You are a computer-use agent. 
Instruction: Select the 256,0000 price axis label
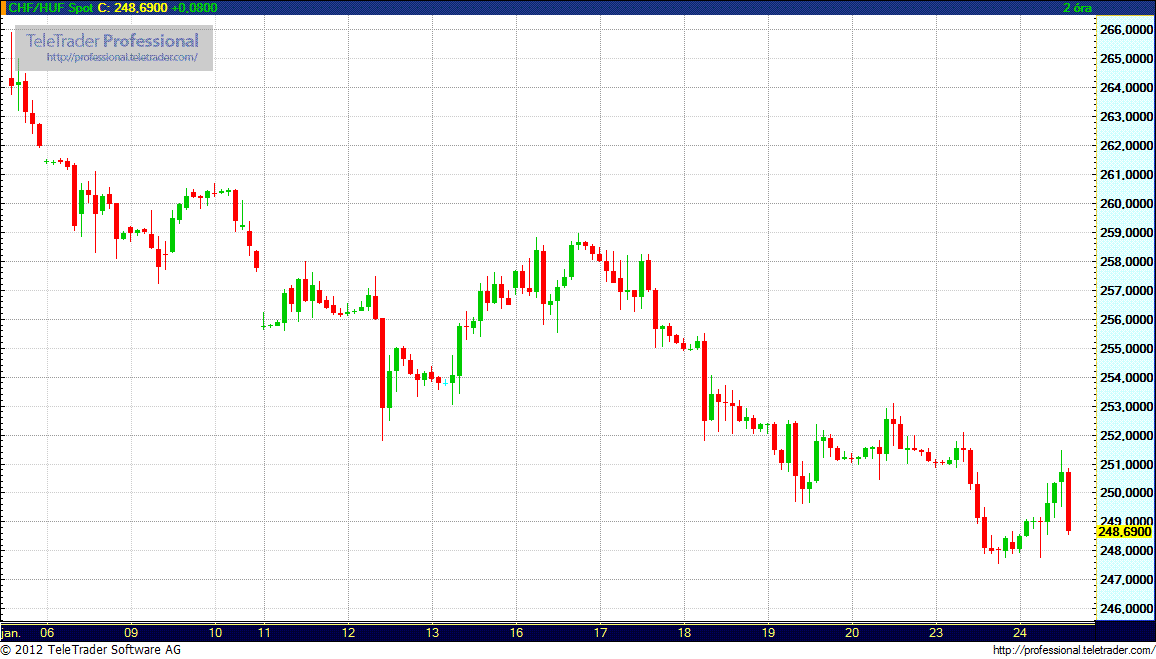point(1125,320)
